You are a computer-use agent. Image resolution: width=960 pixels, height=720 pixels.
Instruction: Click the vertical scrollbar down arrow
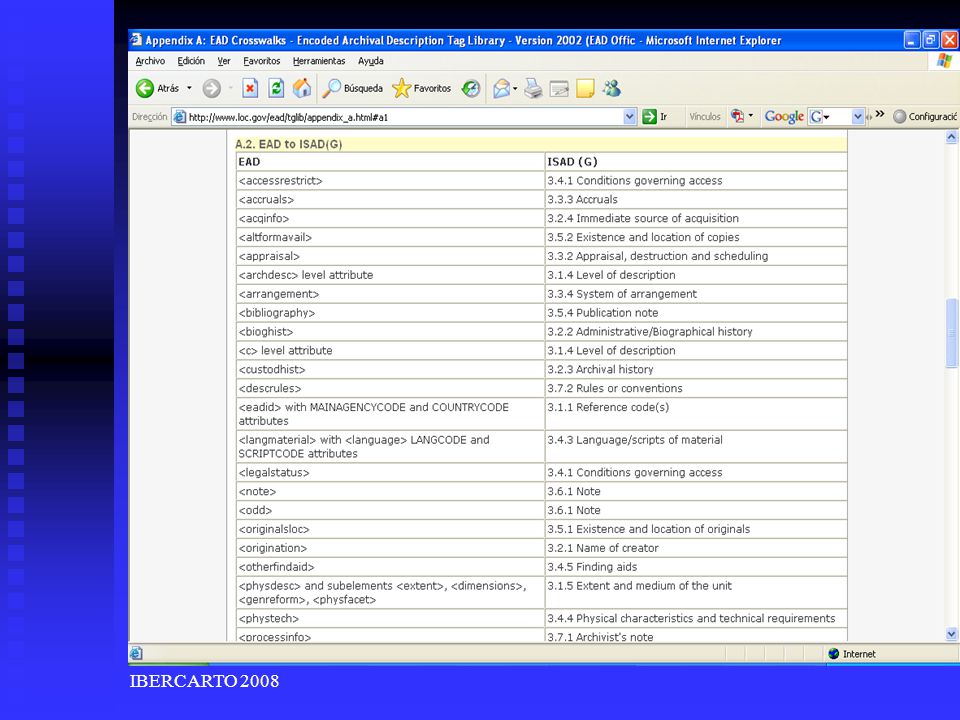(x=951, y=634)
